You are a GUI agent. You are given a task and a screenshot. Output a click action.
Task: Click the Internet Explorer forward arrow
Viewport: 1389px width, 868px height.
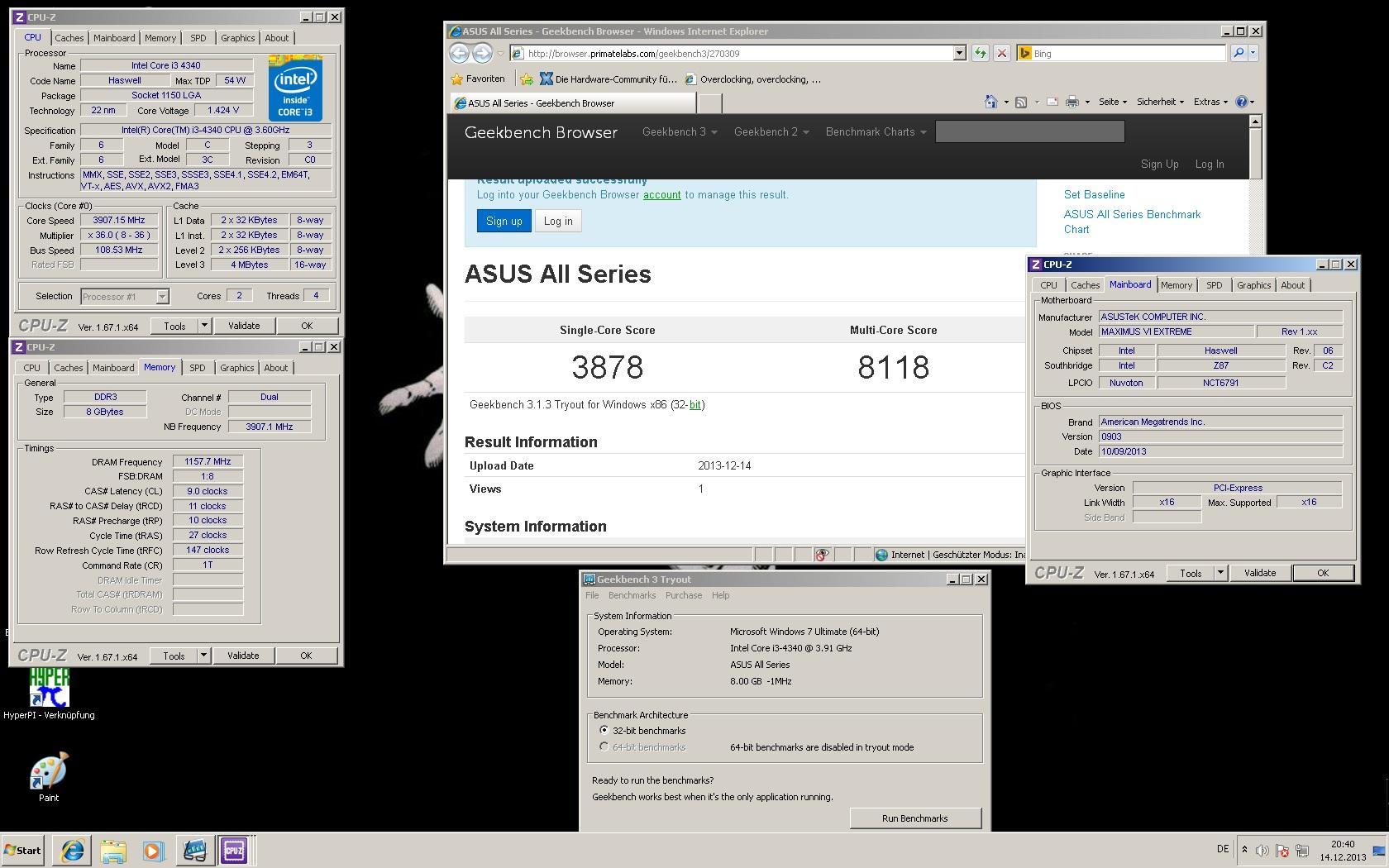482,53
